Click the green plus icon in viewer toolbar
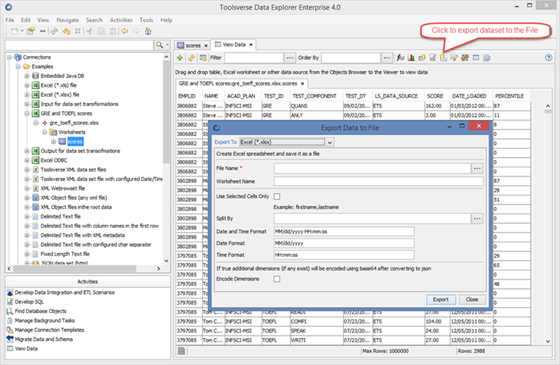 [180, 58]
